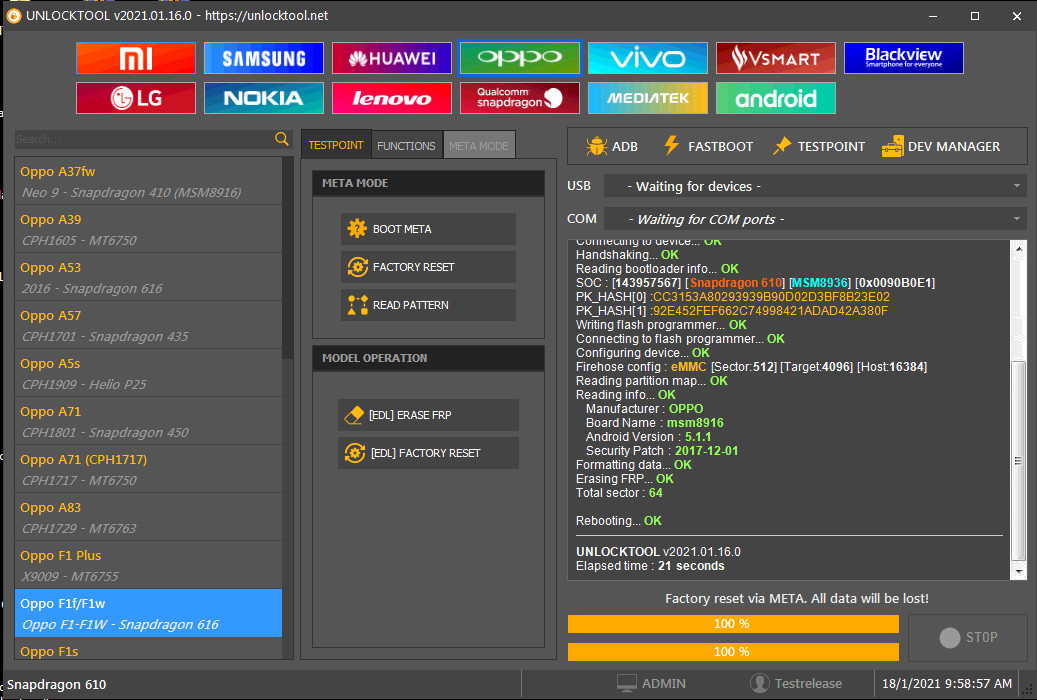Select the Qualcomm Snapdragon tile
This screenshot has width=1037, height=700.
(519, 98)
